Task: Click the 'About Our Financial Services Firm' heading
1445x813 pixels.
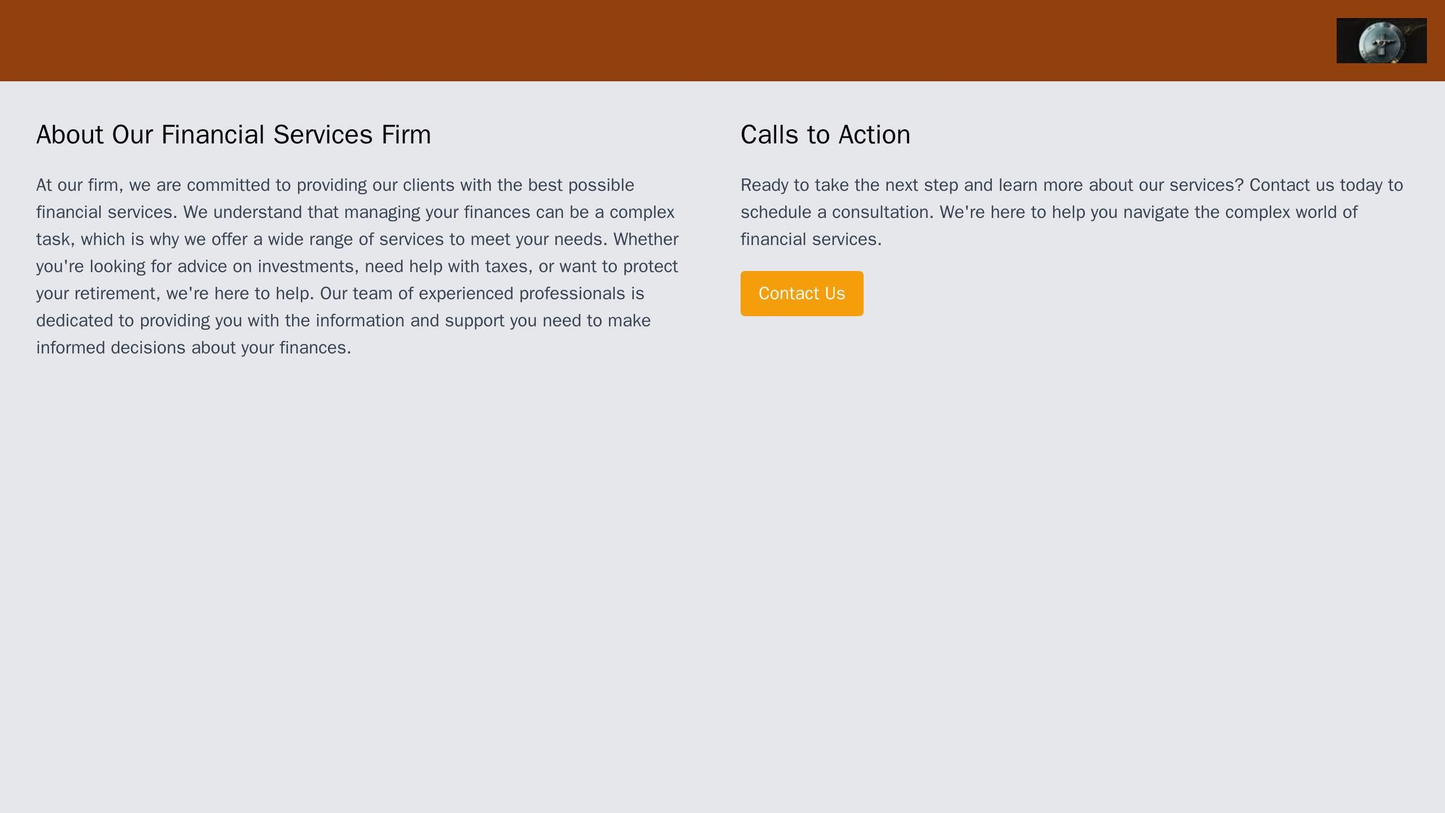Action: (233, 134)
